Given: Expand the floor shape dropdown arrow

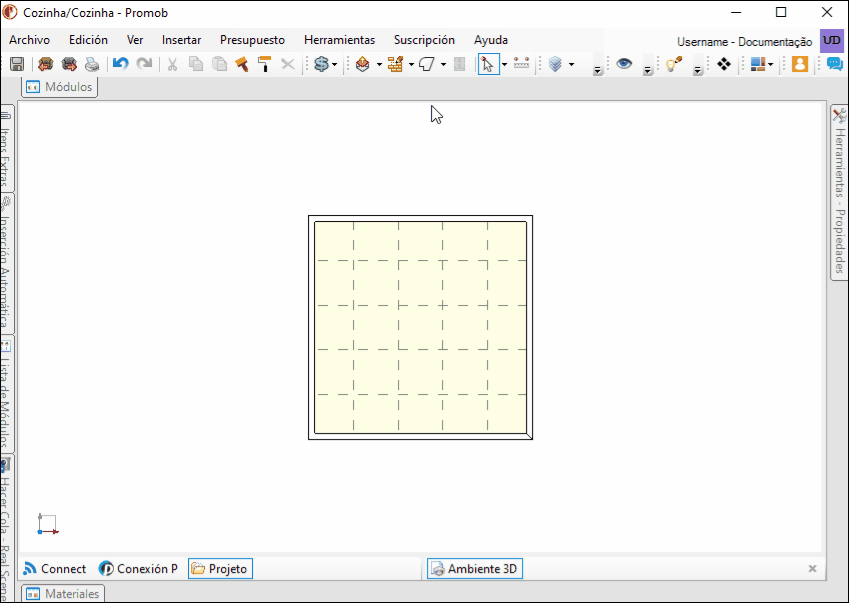Looking at the screenshot, I should pos(443,64).
